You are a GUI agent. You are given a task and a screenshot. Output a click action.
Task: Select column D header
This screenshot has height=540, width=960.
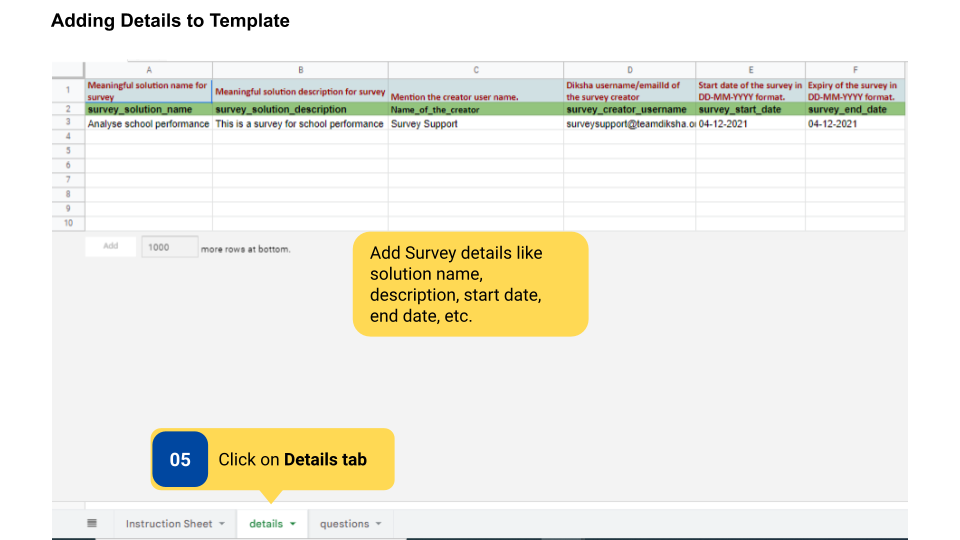pos(629,70)
